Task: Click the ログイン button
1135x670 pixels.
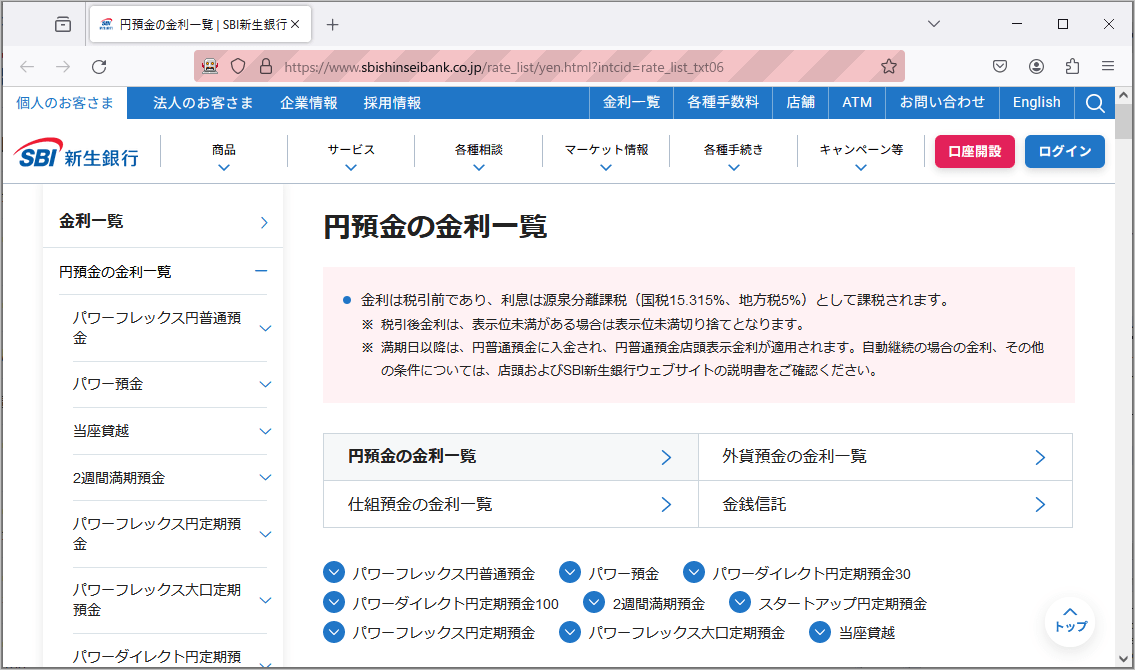Action: pyautogui.click(x=1064, y=151)
